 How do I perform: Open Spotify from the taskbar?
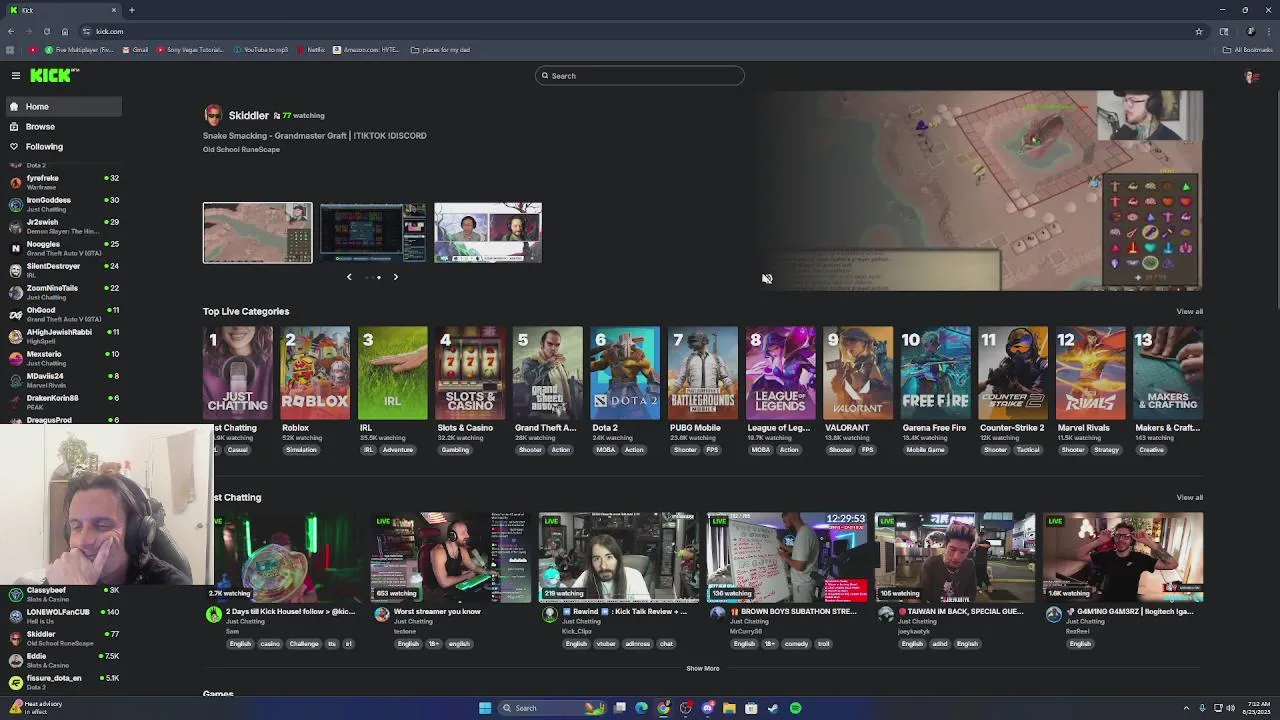tap(795, 708)
